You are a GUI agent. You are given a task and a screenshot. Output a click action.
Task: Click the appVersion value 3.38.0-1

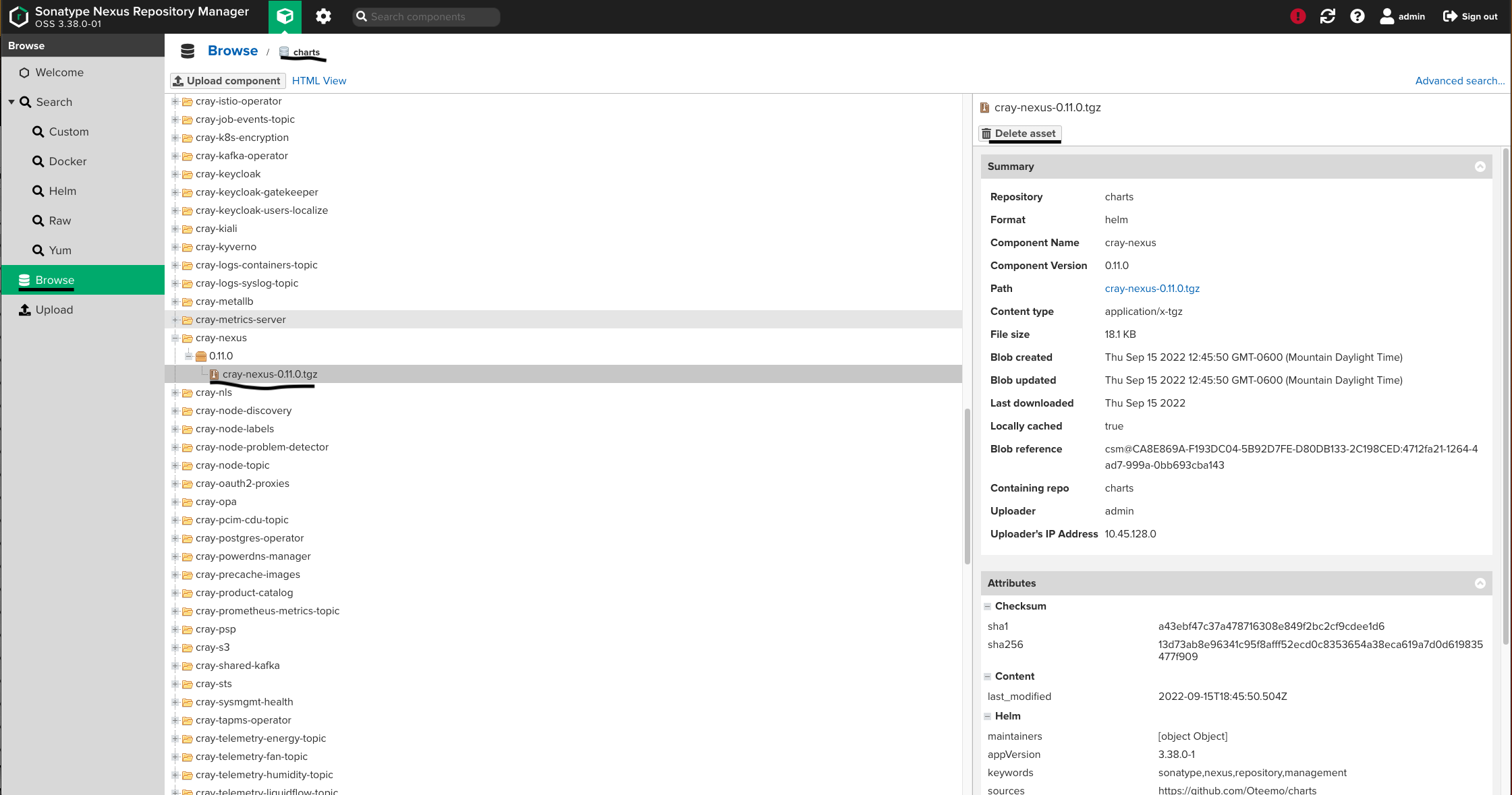(1177, 755)
